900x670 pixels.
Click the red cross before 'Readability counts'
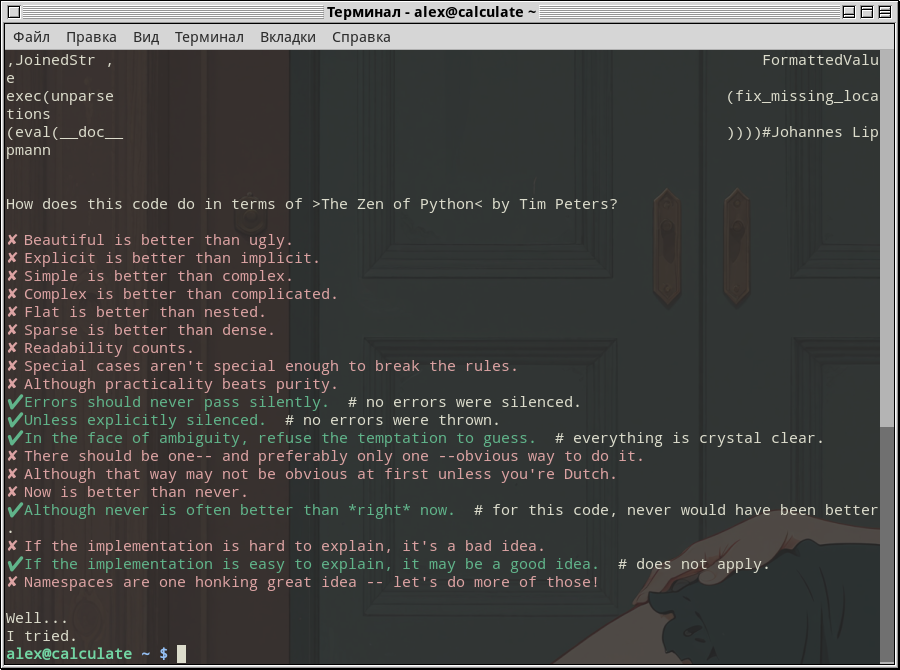point(12,348)
